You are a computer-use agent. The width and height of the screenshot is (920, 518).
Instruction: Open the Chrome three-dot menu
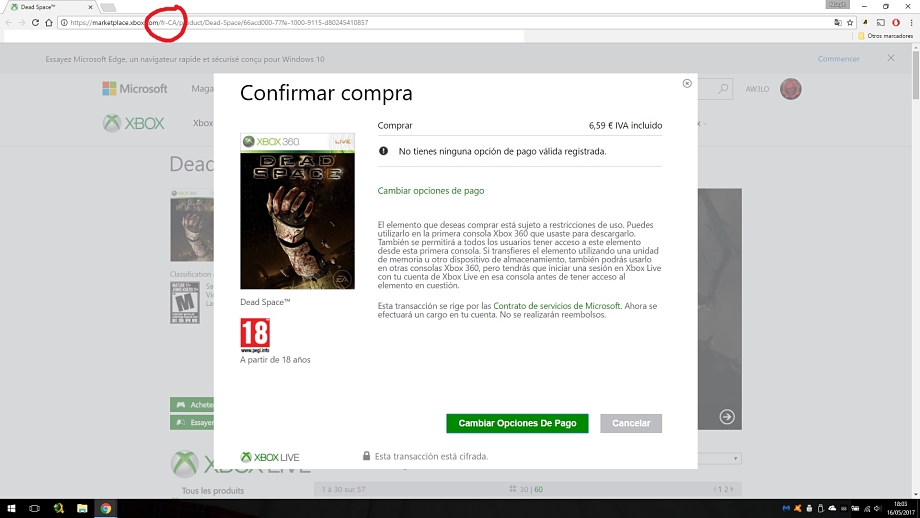pyautogui.click(x=911, y=22)
